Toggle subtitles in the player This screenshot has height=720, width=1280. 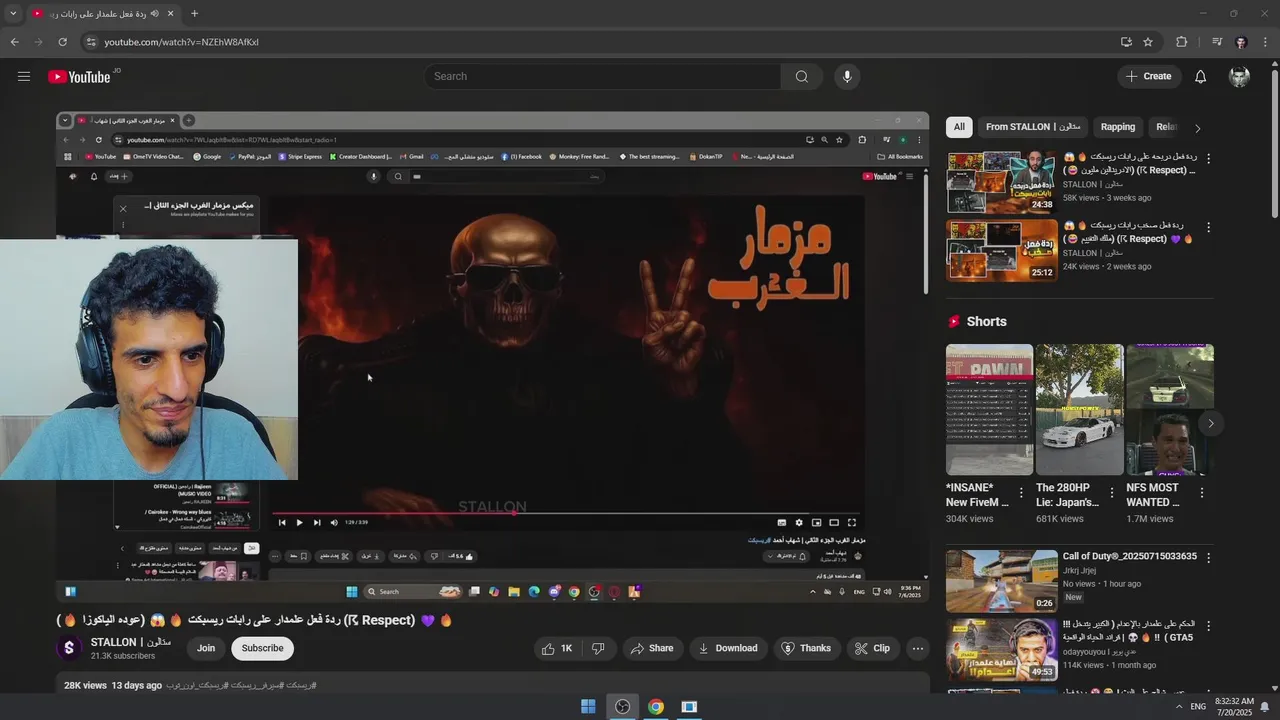pos(781,522)
